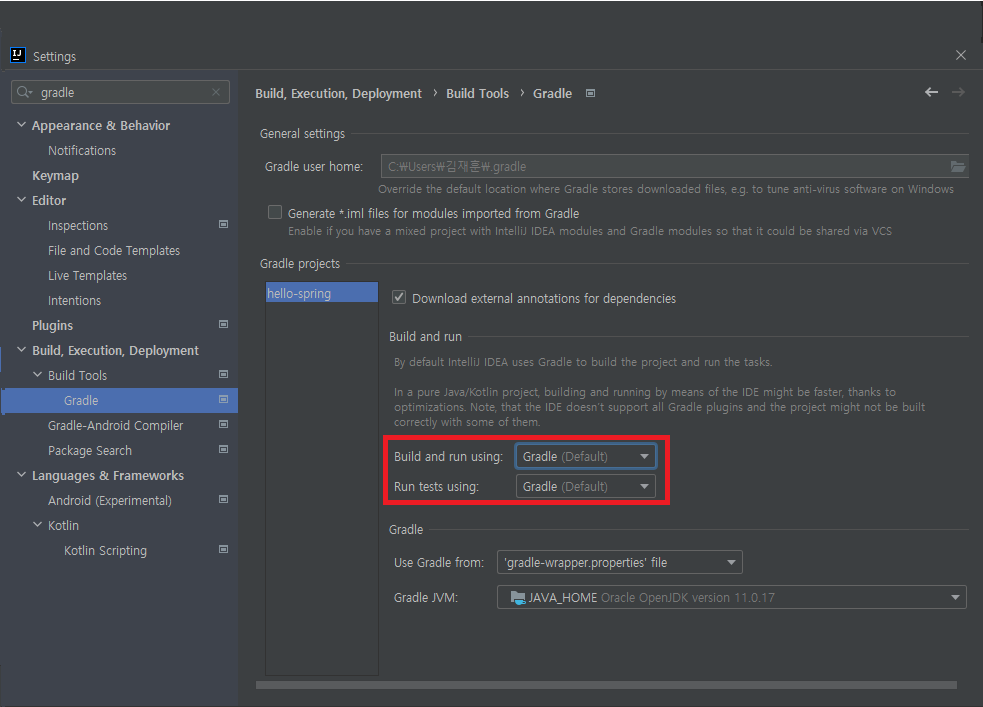Uncheck Download external annotations for dependencies
The image size is (983, 707).
(x=399, y=297)
